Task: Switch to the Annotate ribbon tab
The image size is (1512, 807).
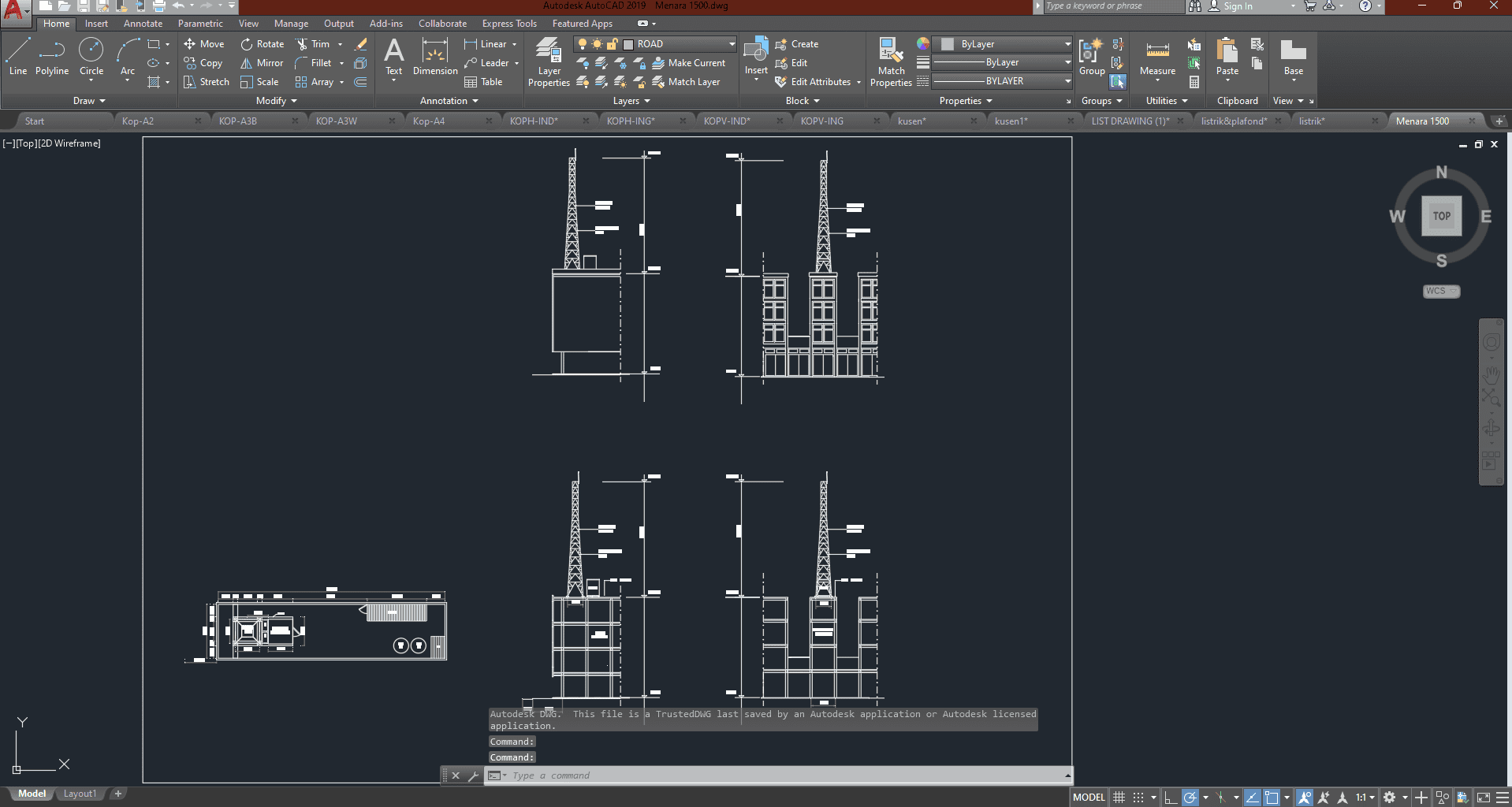Action: pos(143,24)
